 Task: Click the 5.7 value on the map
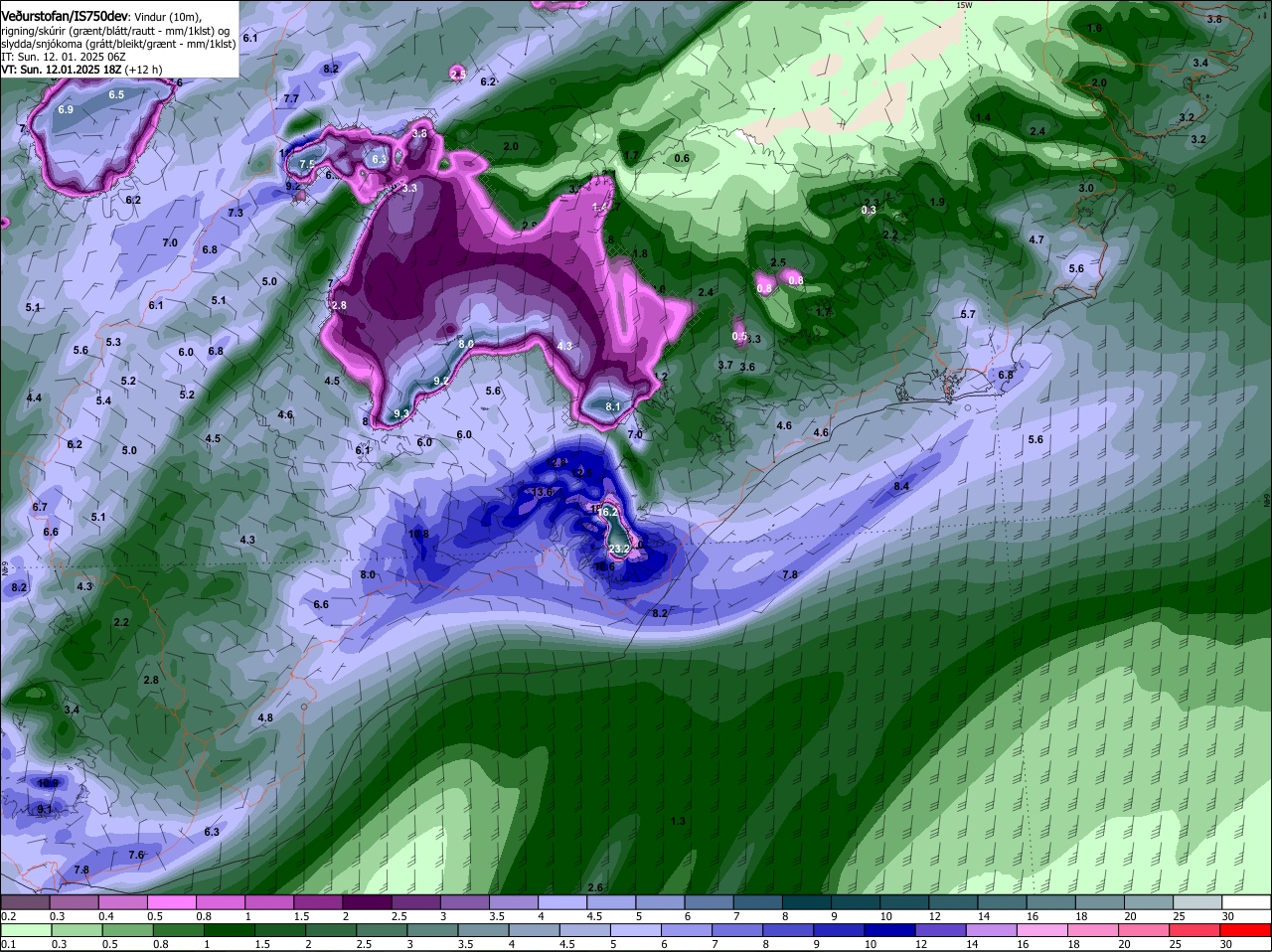pyautogui.click(x=968, y=314)
